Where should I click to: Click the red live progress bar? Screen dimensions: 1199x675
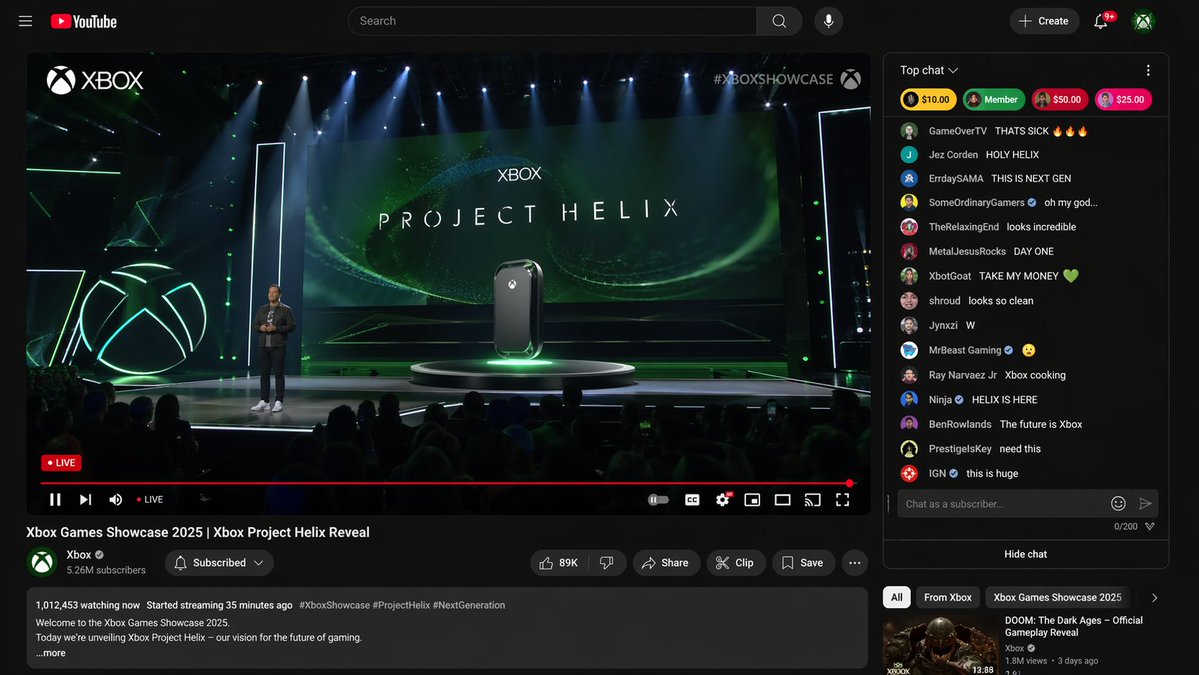(446, 483)
